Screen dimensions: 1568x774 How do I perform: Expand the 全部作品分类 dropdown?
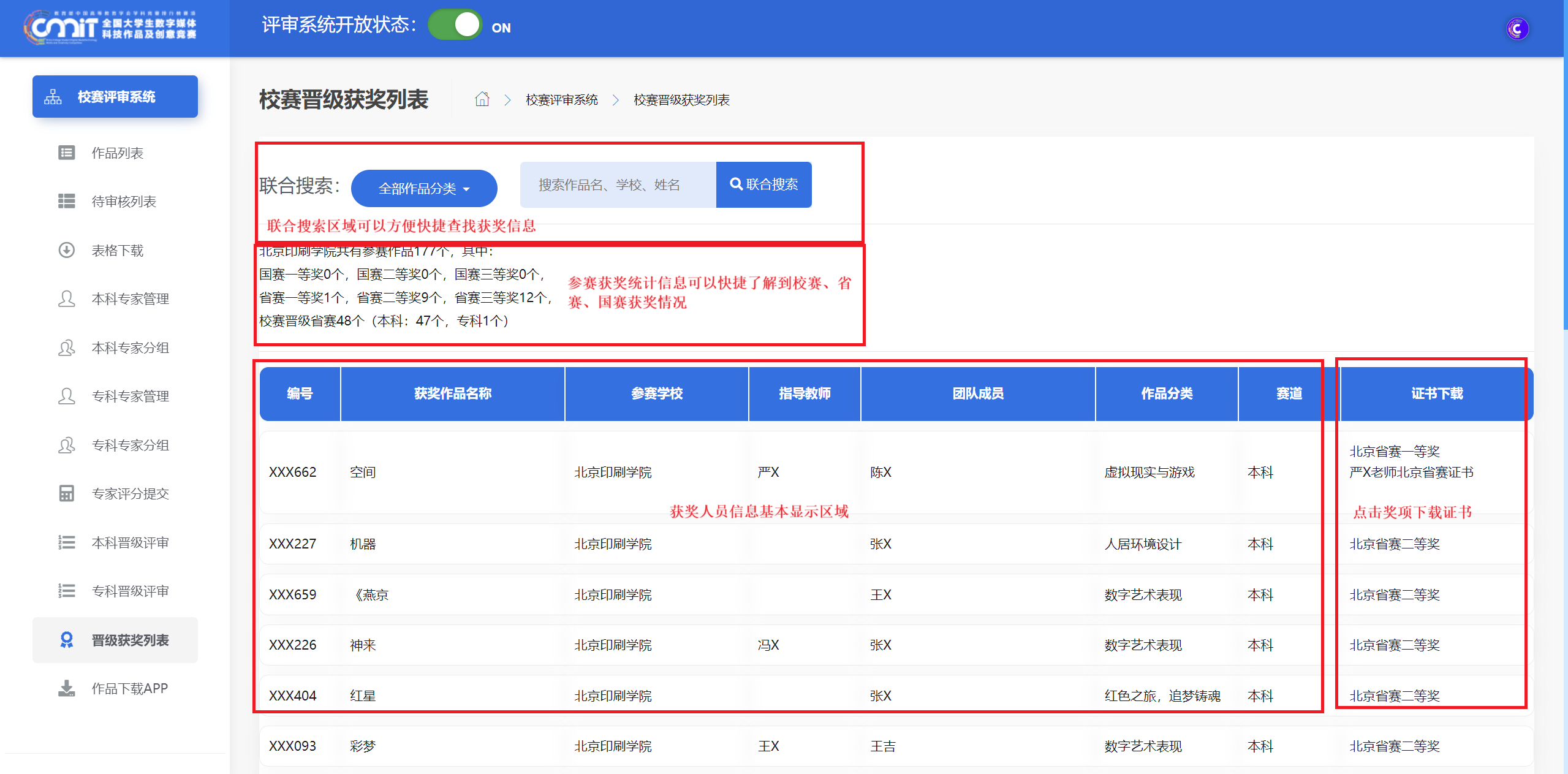point(424,188)
